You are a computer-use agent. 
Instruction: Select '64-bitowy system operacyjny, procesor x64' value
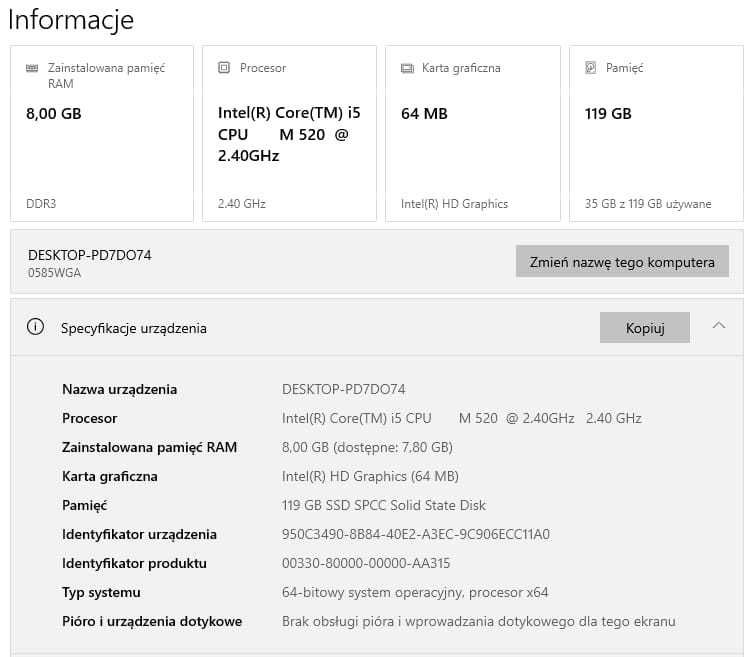(415, 592)
